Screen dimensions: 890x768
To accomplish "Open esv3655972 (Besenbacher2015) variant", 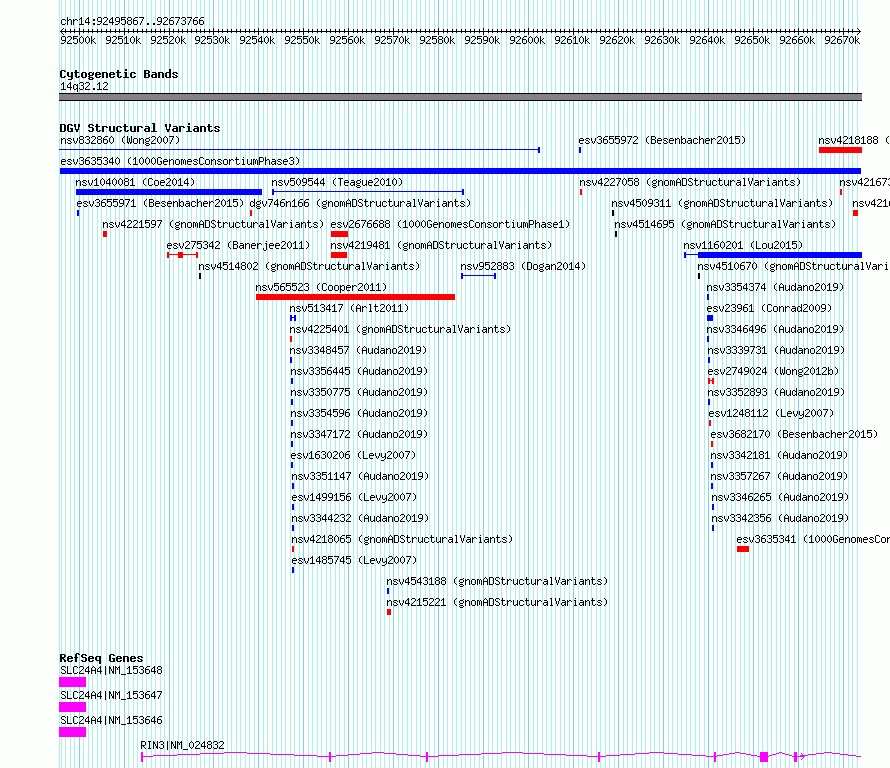I will (x=662, y=140).
